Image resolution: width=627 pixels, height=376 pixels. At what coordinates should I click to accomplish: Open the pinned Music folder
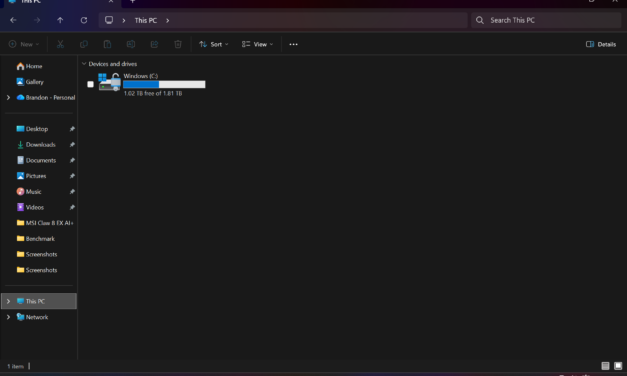pos(29,192)
